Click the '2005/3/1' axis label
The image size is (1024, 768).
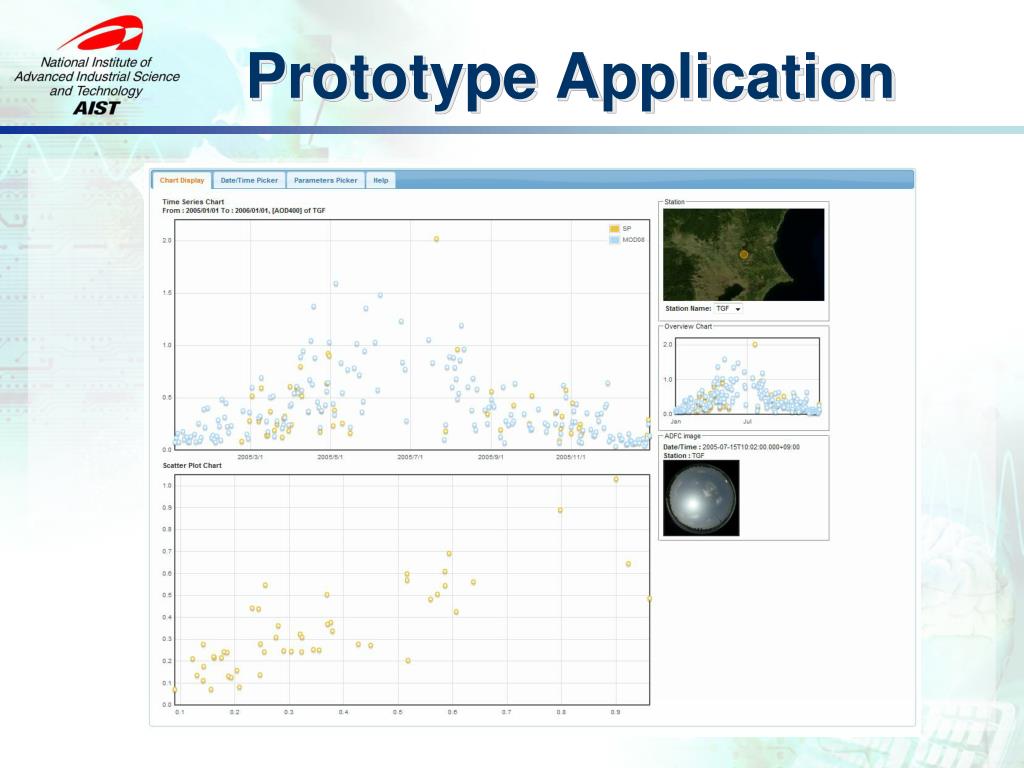click(249, 457)
